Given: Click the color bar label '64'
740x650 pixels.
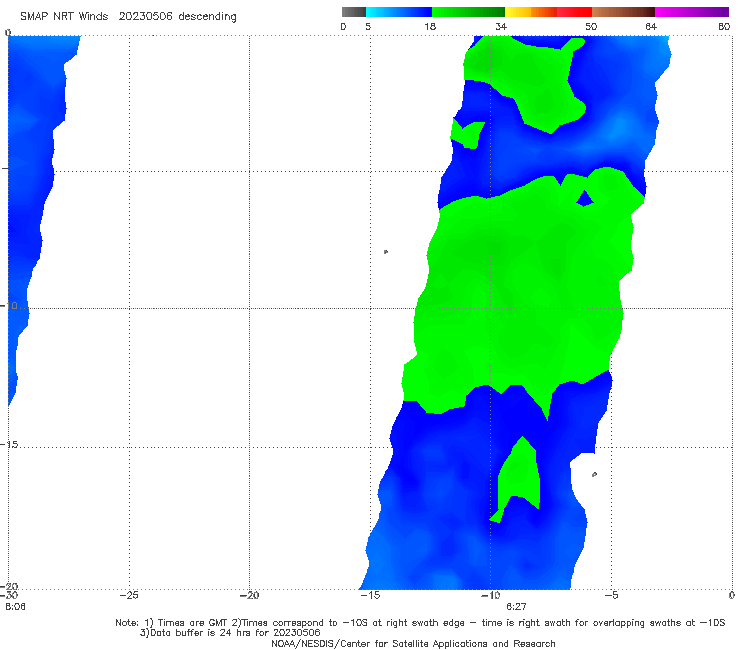Looking at the screenshot, I should (651, 27).
